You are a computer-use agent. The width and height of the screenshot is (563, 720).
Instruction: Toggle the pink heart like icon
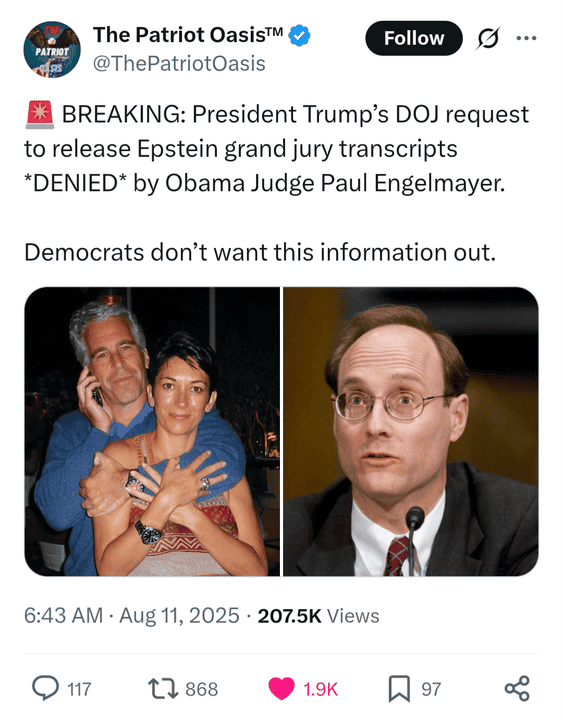[281, 689]
